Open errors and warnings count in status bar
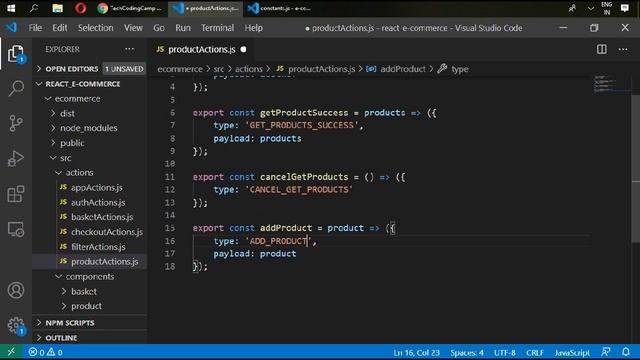 [x=45, y=352]
